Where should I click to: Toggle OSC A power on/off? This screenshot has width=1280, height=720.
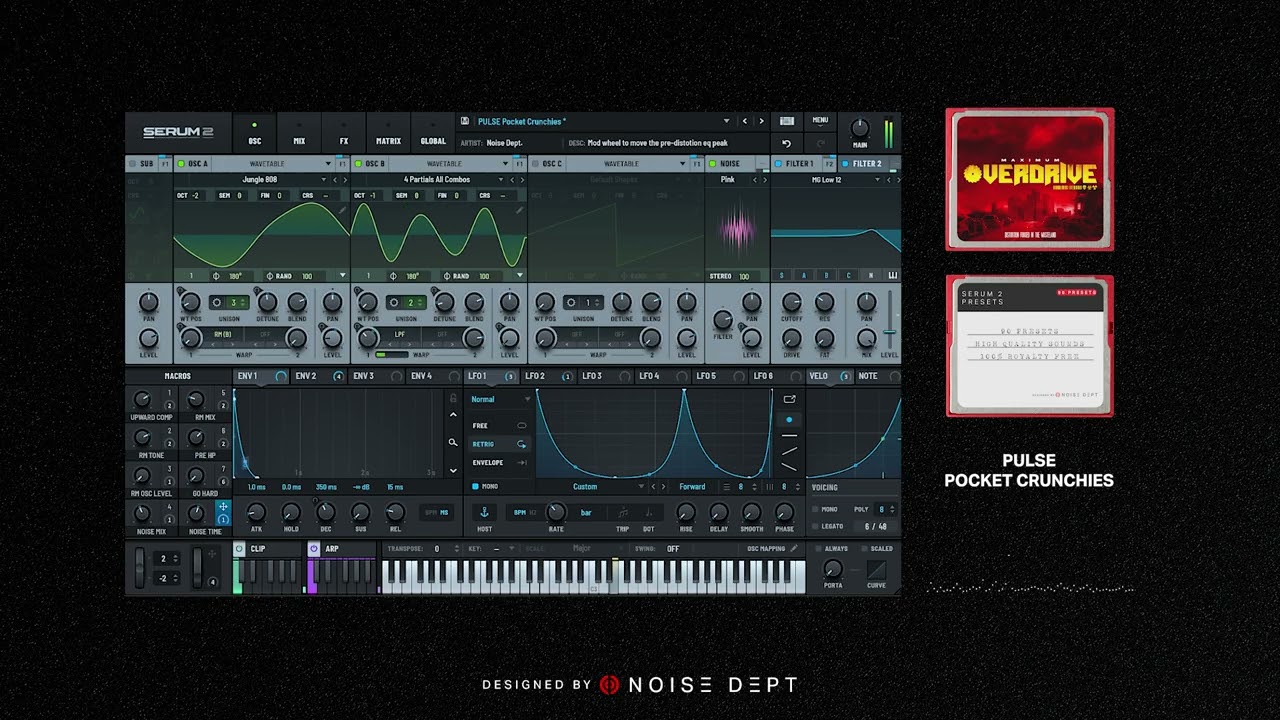click(181, 163)
